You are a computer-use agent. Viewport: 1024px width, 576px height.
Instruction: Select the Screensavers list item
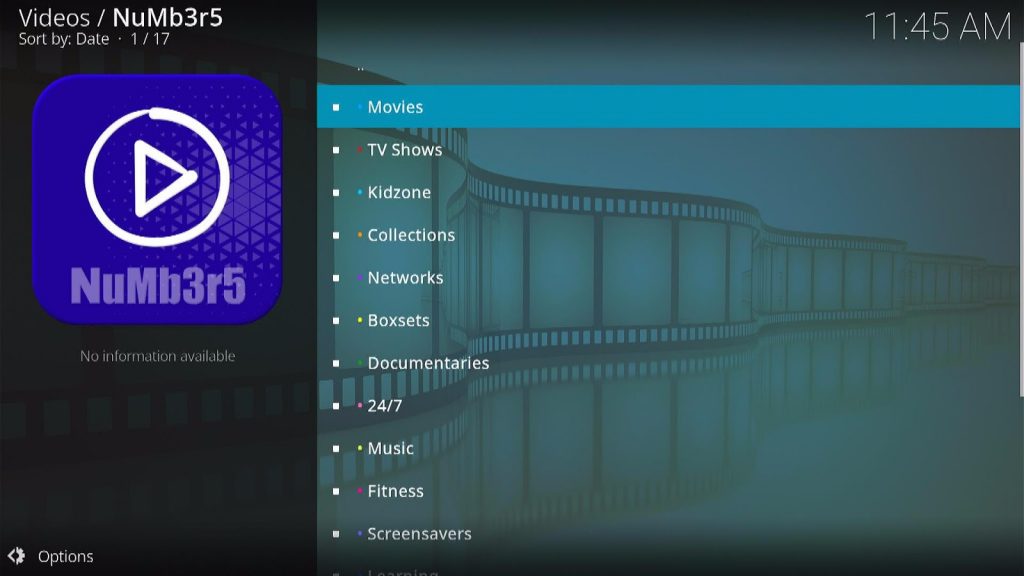pyautogui.click(x=668, y=534)
